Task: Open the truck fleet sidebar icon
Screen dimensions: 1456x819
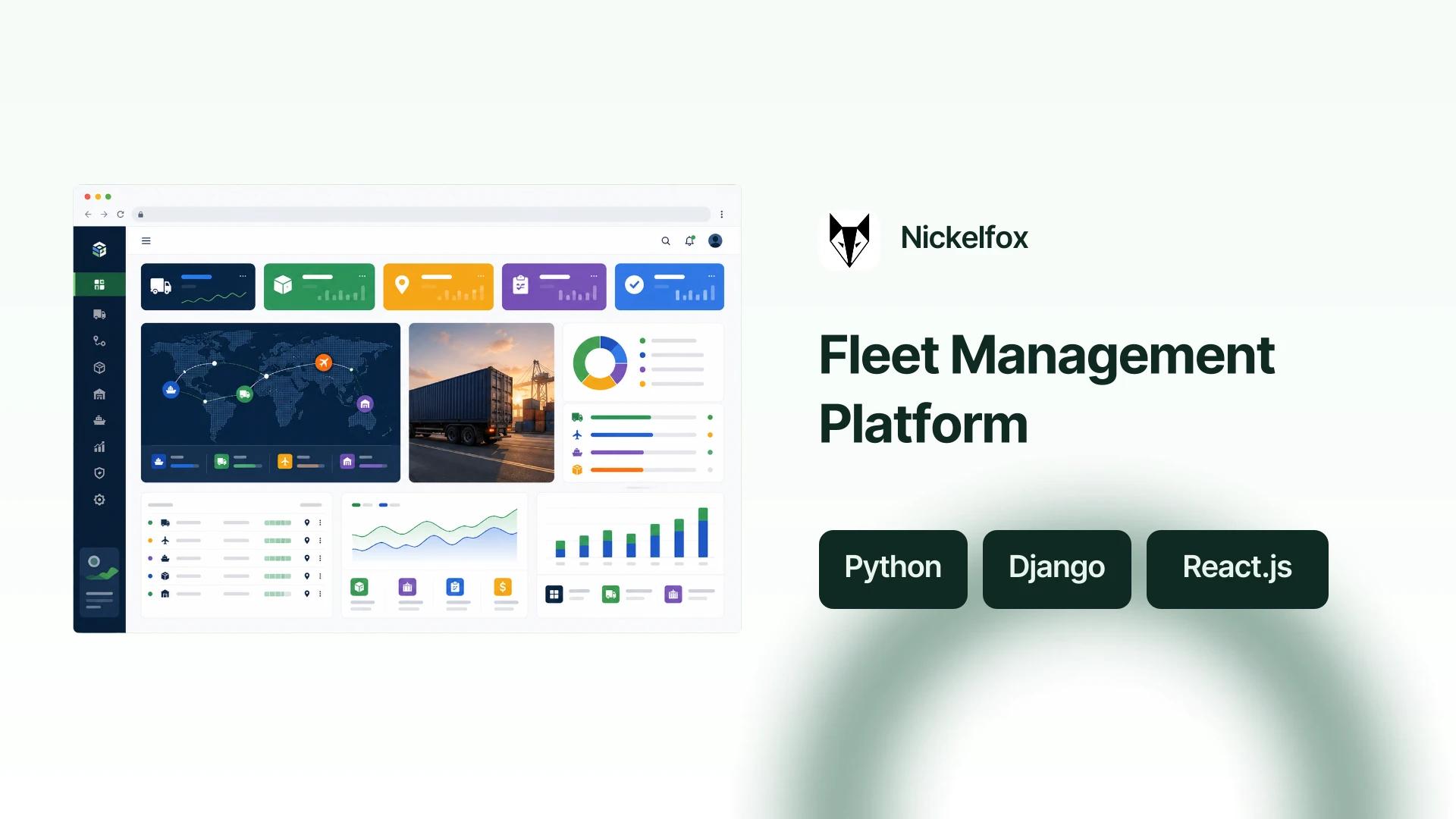Action: point(99,314)
